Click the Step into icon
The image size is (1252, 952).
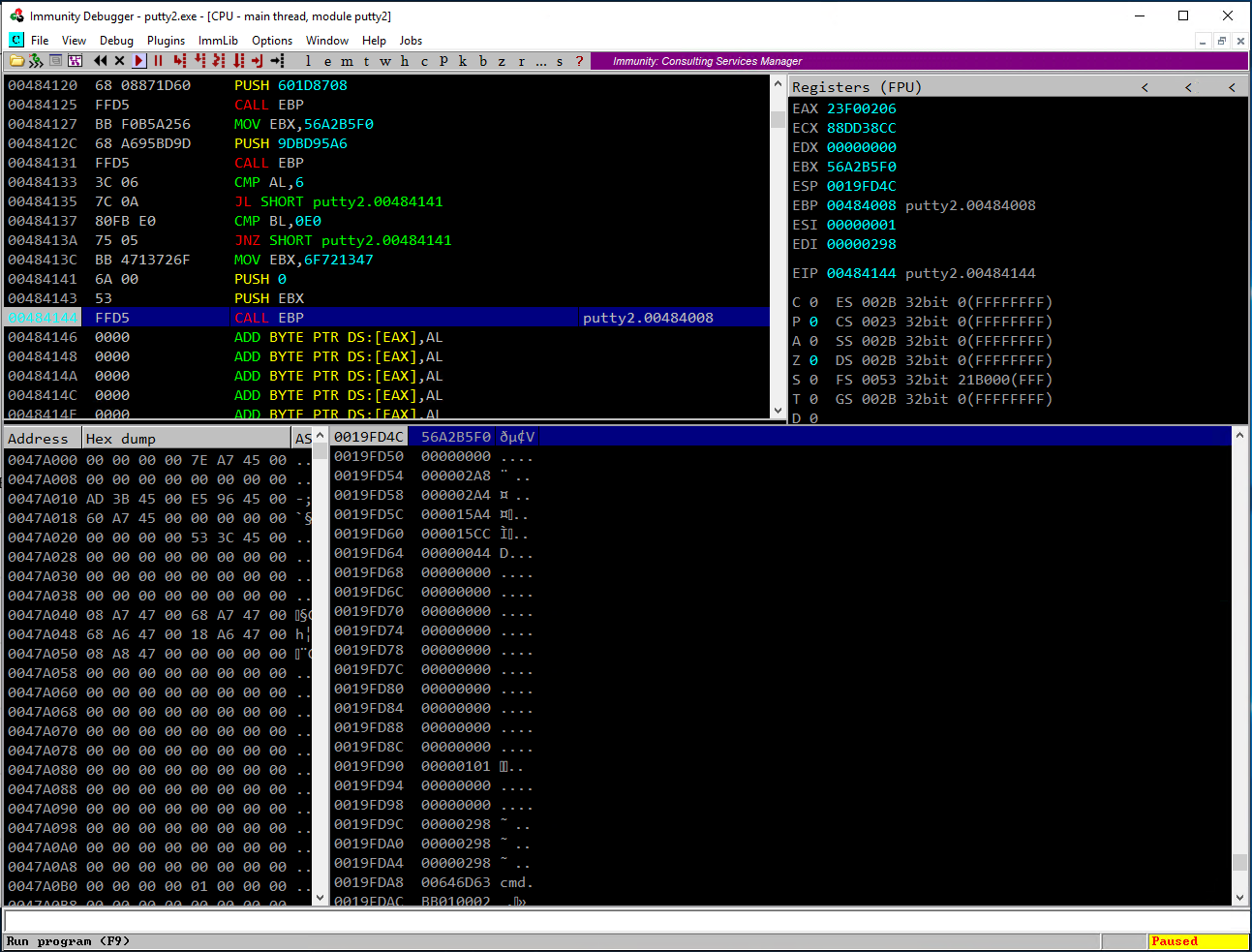[179, 61]
